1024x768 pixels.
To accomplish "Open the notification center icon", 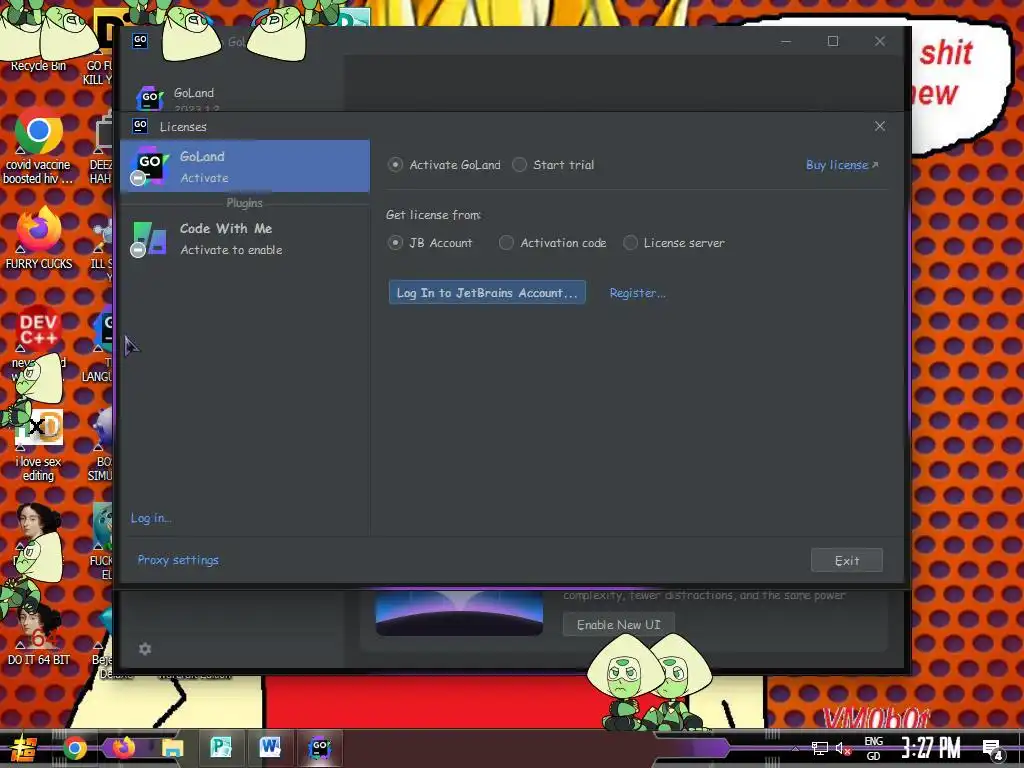I will 993,749.
